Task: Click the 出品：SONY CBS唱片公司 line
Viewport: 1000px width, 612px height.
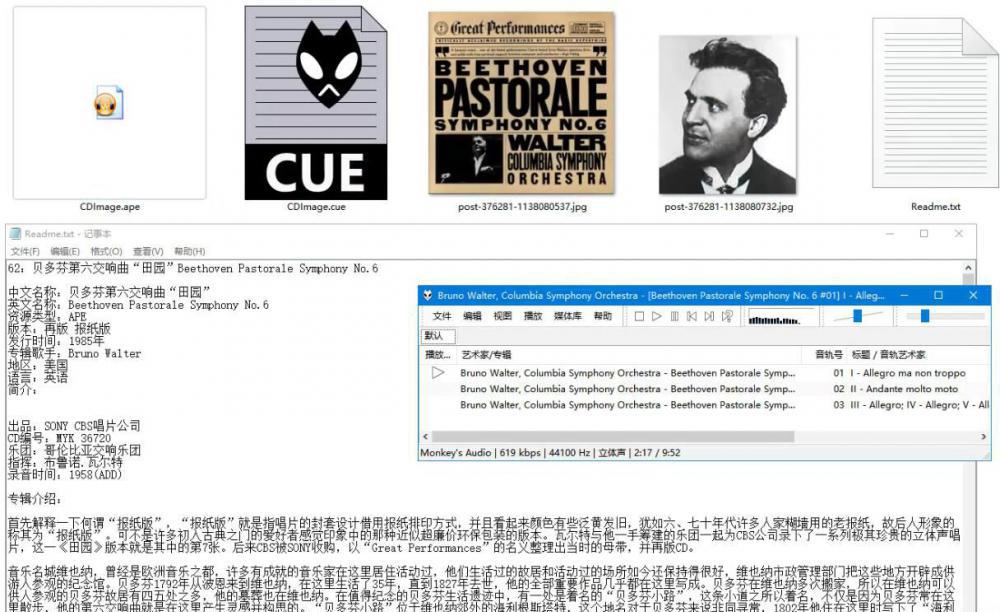Action: 74,426
